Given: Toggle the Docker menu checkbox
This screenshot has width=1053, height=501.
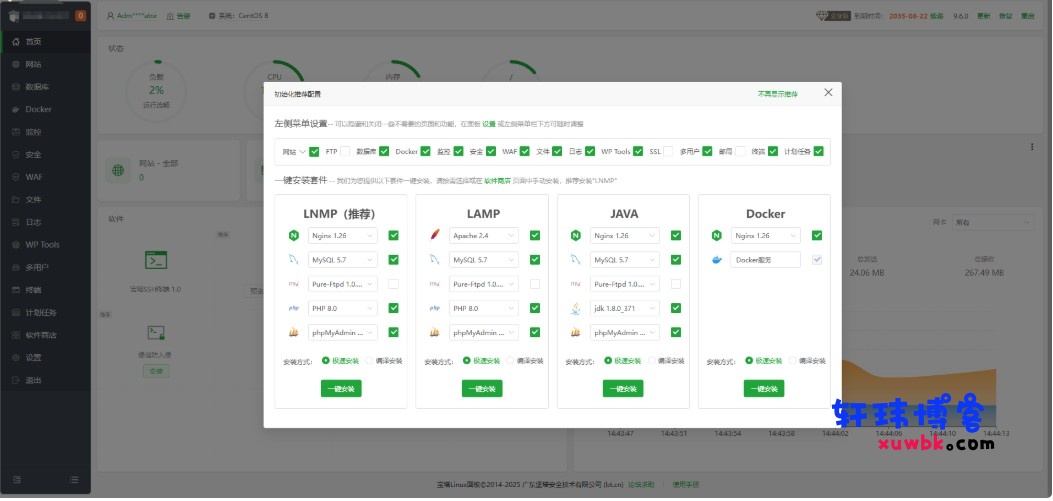Looking at the screenshot, I should (425, 152).
